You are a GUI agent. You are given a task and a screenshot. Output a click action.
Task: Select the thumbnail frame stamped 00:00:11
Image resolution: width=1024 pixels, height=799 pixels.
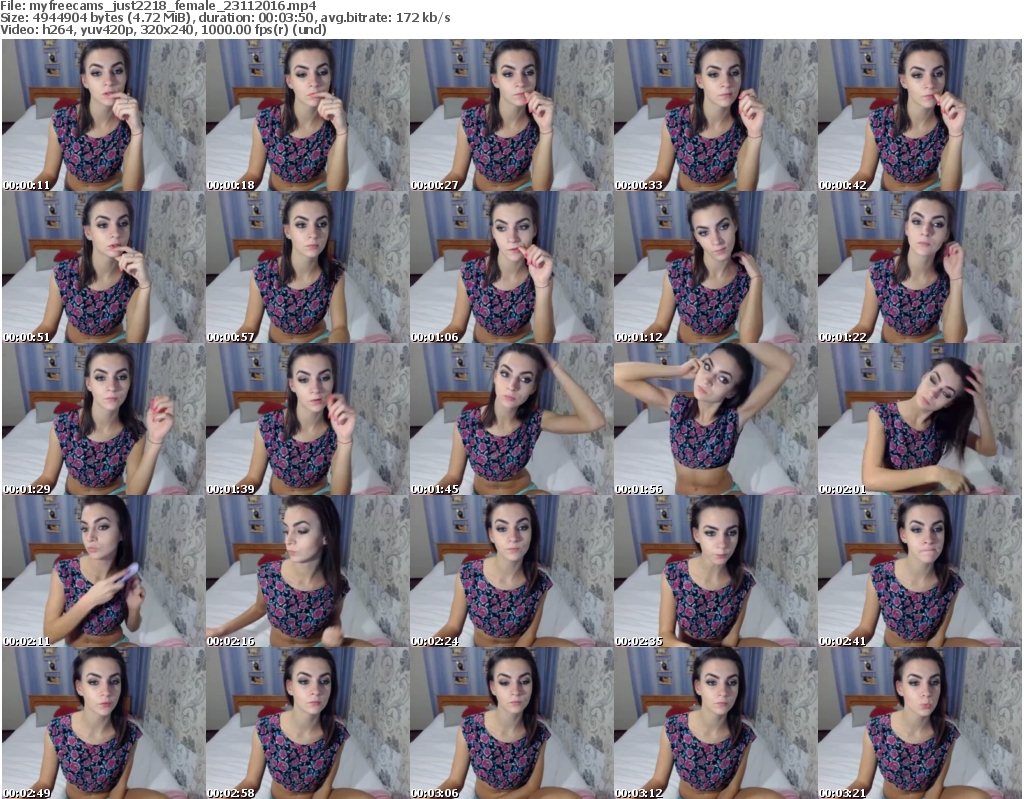click(103, 115)
